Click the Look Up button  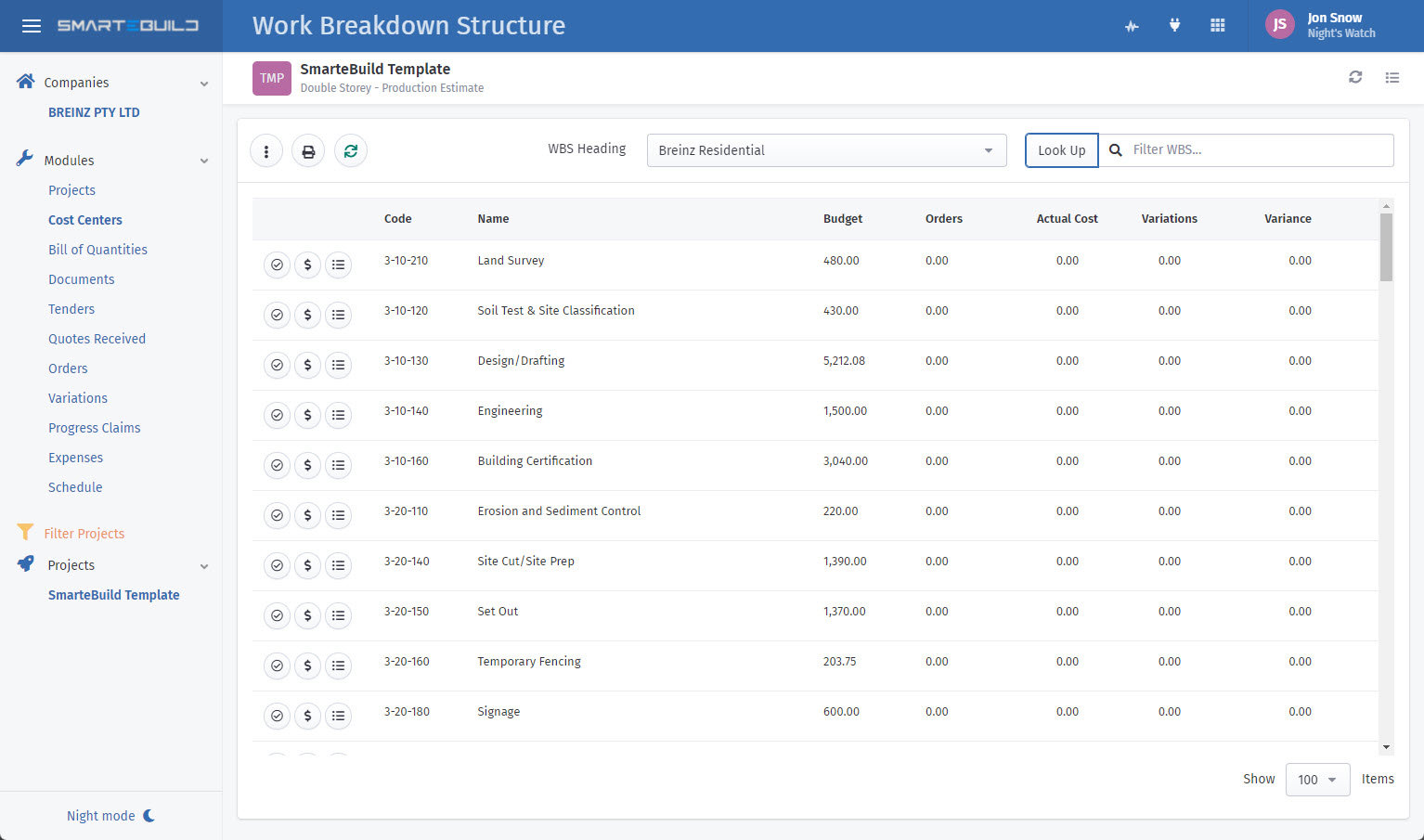point(1061,150)
